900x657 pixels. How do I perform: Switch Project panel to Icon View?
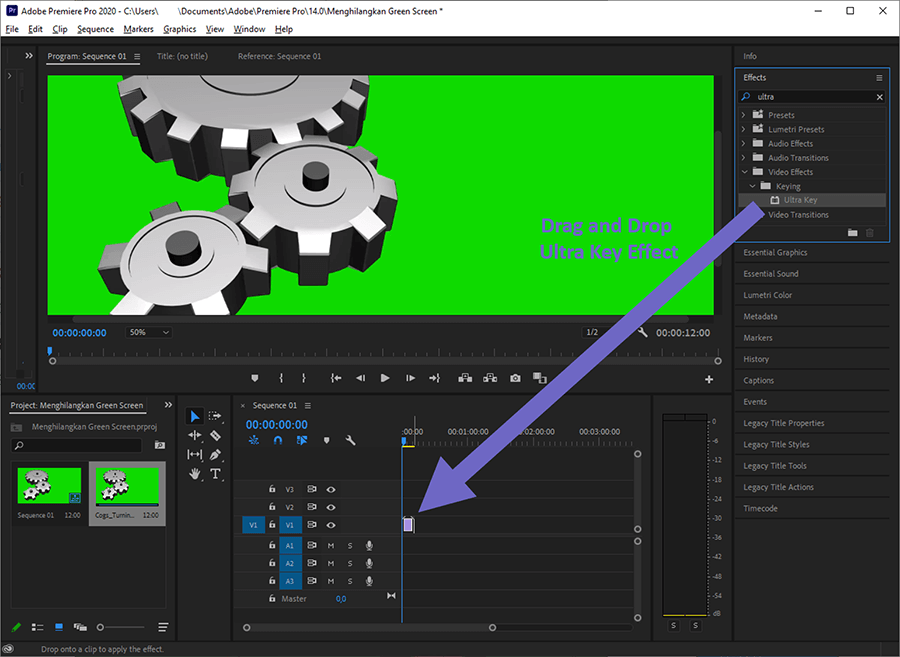(x=59, y=627)
